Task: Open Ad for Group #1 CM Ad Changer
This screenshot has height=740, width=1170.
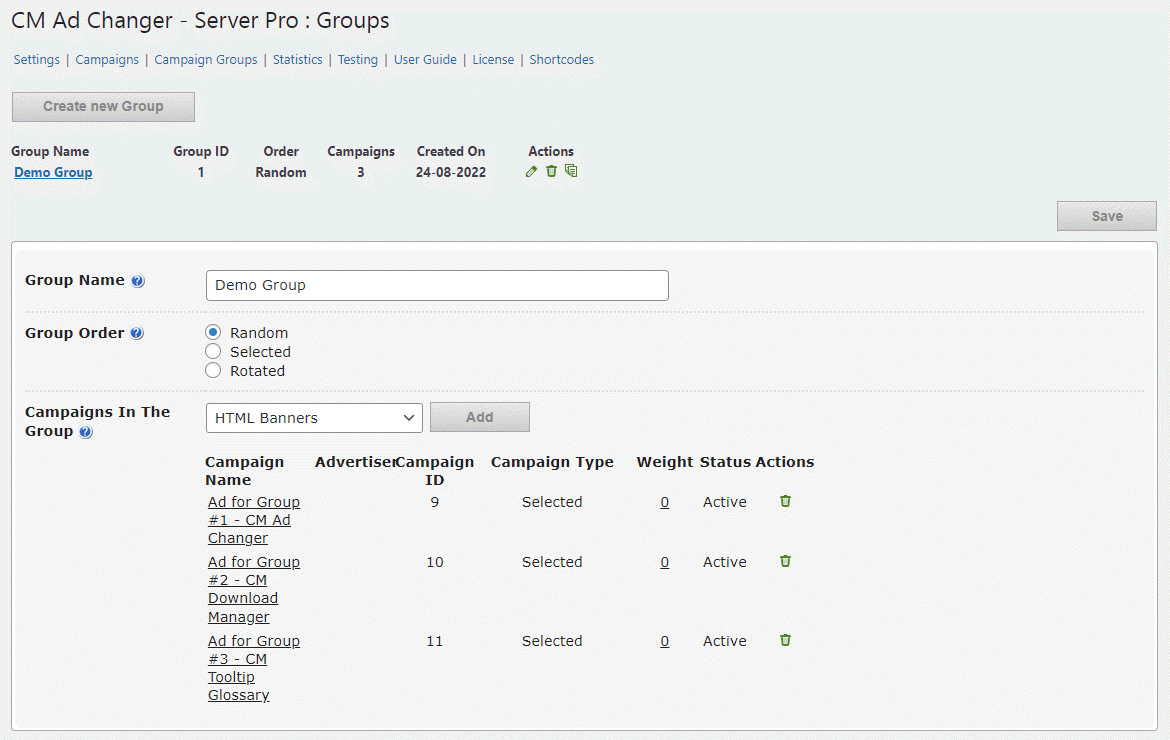Action: point(254,520)
